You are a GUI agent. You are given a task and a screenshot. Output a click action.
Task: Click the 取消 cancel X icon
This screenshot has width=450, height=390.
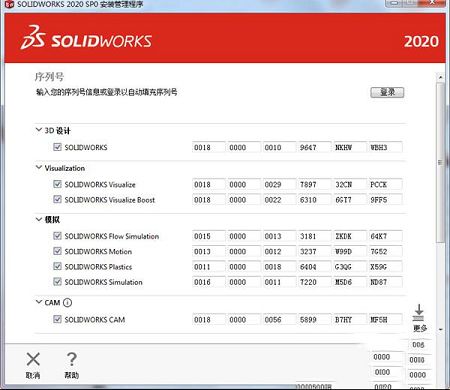pos(33,359)
